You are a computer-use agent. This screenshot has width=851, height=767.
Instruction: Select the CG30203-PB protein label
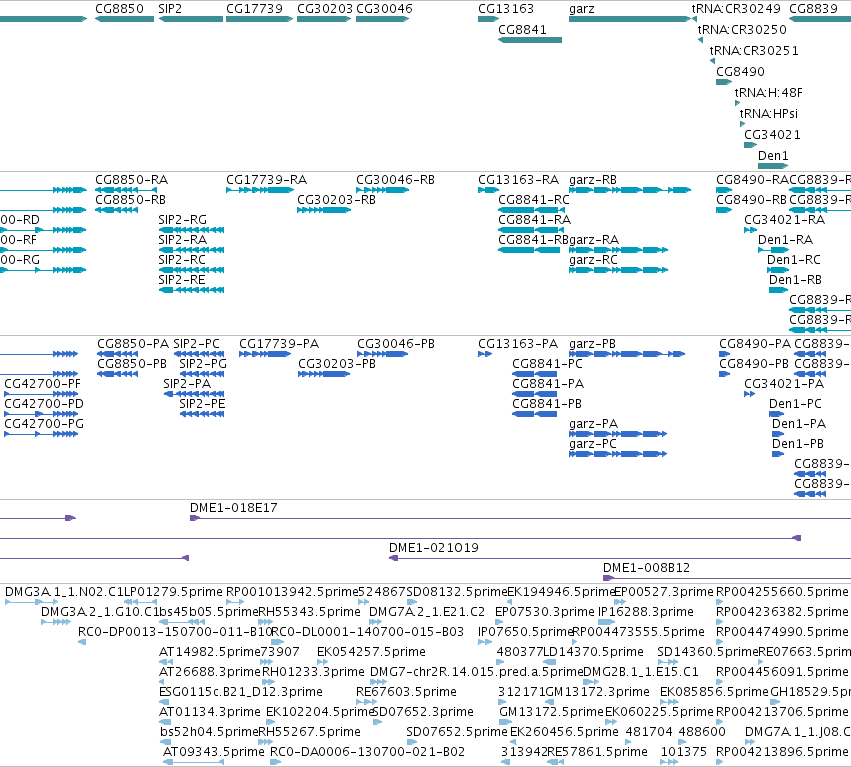337,364
